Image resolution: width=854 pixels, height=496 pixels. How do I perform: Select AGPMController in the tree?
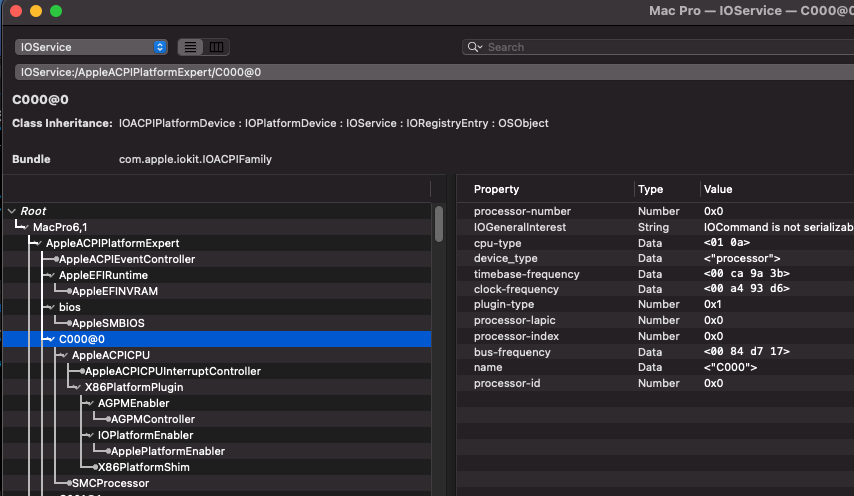click(x=152, y=419)
